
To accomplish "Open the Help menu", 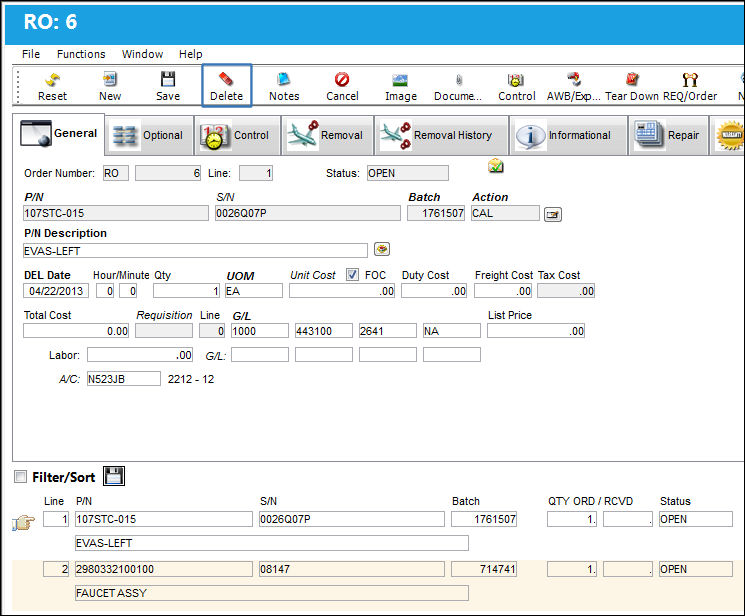I will [191, 54].
